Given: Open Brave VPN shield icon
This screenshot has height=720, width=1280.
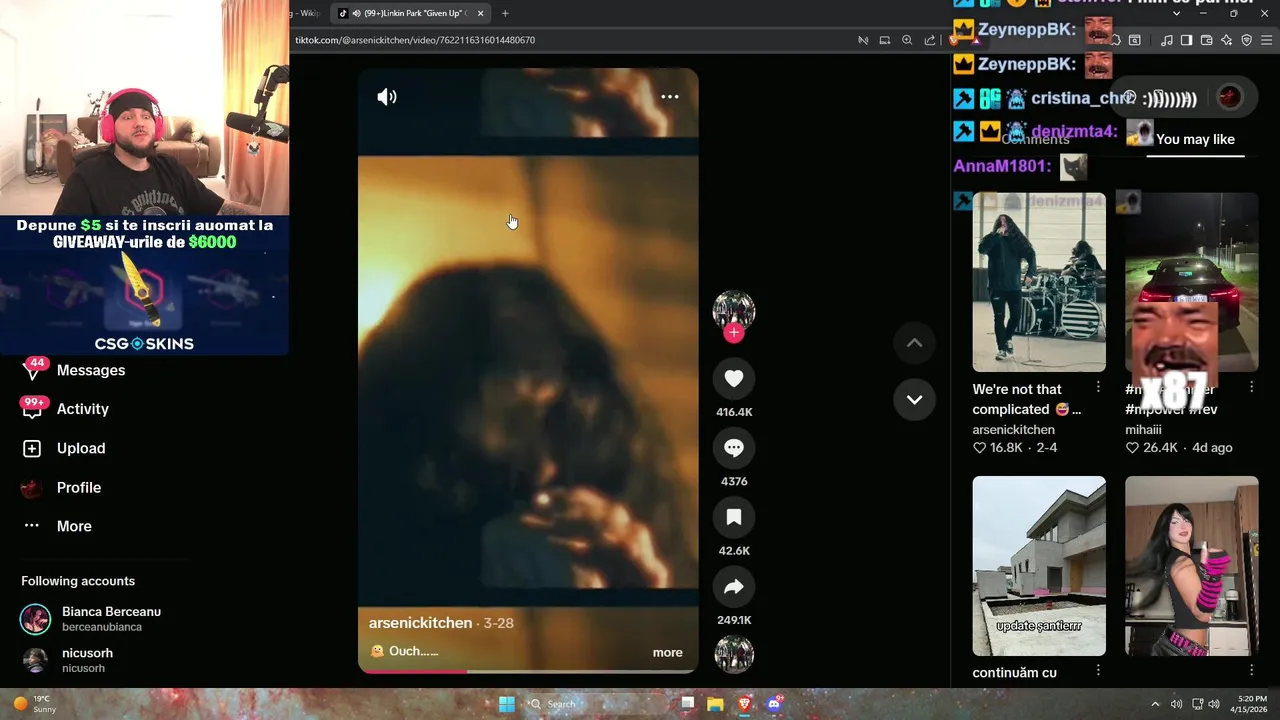Looking at the screenshot, I should 1246,40.
